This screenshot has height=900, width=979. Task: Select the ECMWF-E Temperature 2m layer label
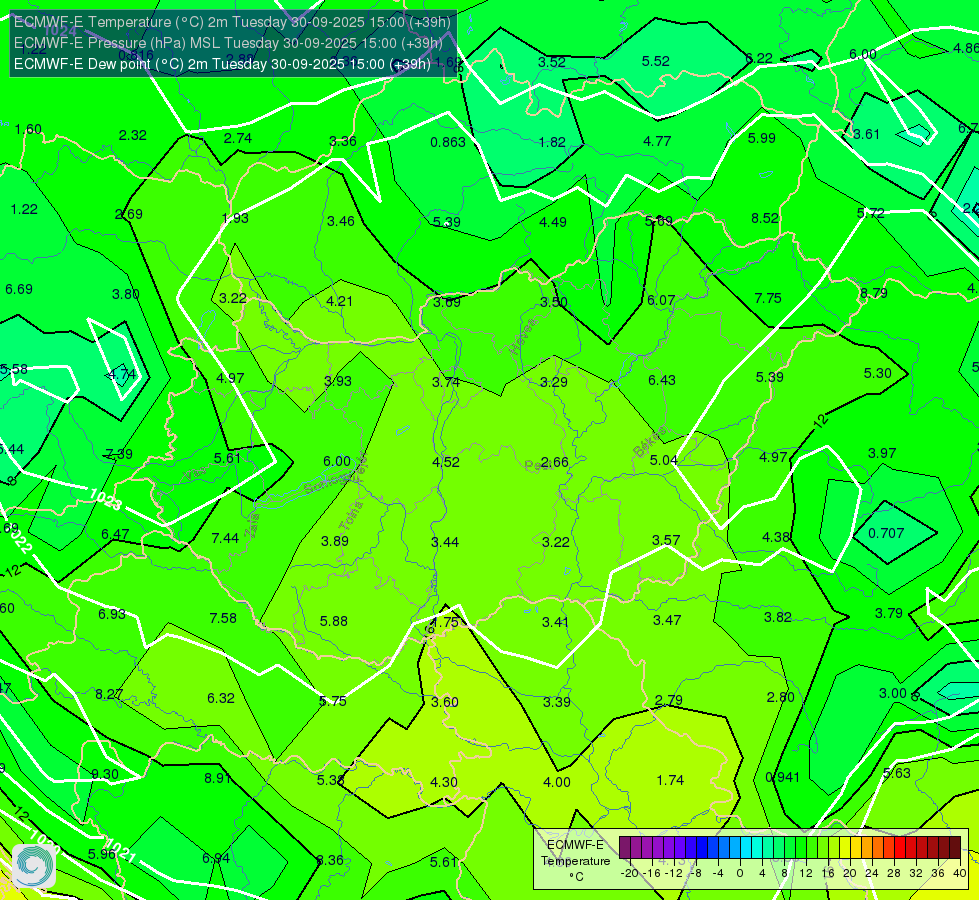click(x=232, y=22)
